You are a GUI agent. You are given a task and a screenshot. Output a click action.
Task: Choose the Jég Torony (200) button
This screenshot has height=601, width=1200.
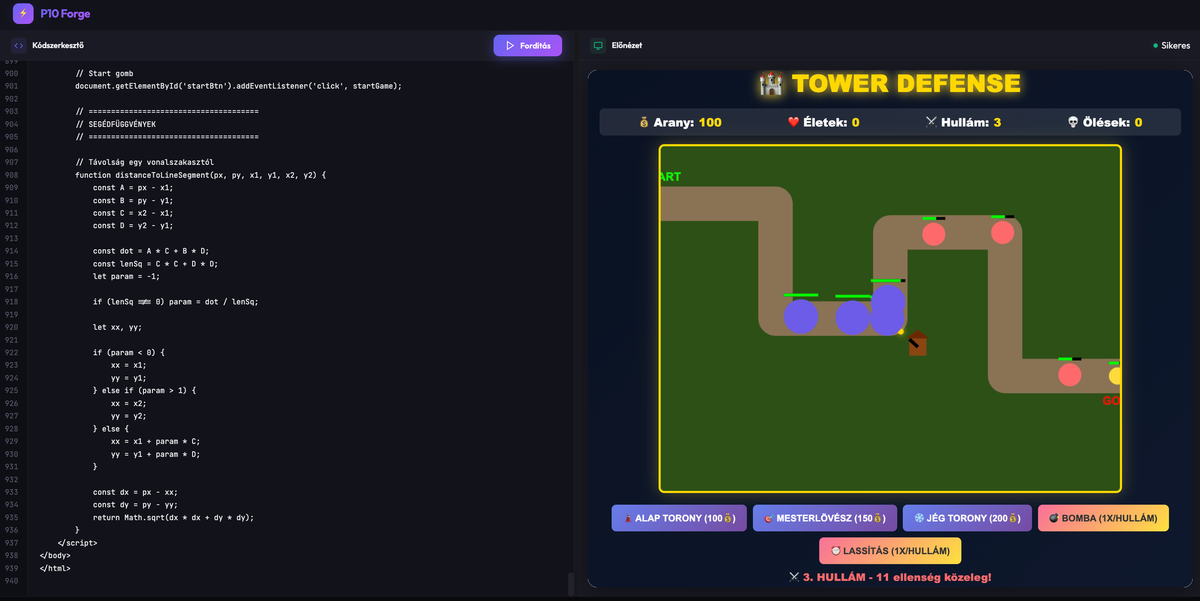pyautogui.click(x=967, y=518)
